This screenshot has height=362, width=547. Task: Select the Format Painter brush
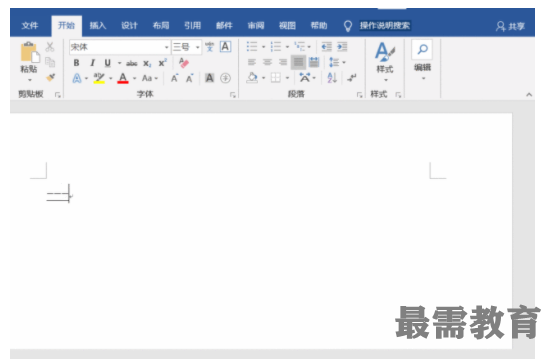pyautogui.click(x=51, y=77)
